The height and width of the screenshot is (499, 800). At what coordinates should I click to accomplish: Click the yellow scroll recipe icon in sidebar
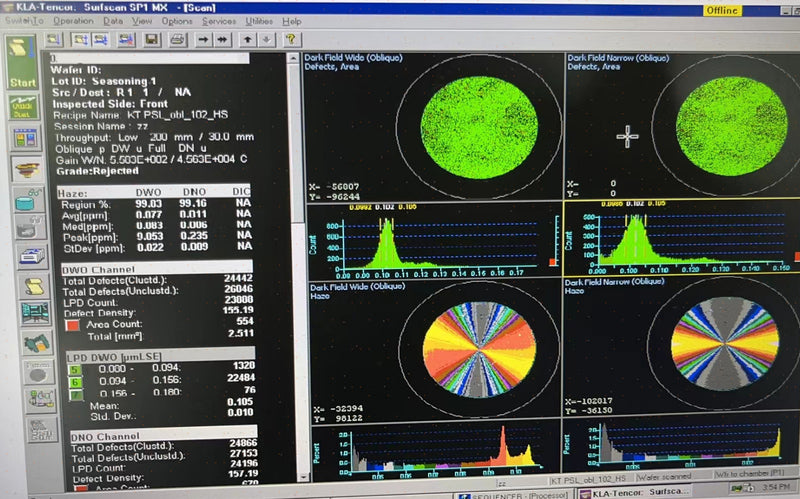tap(34, 286)
